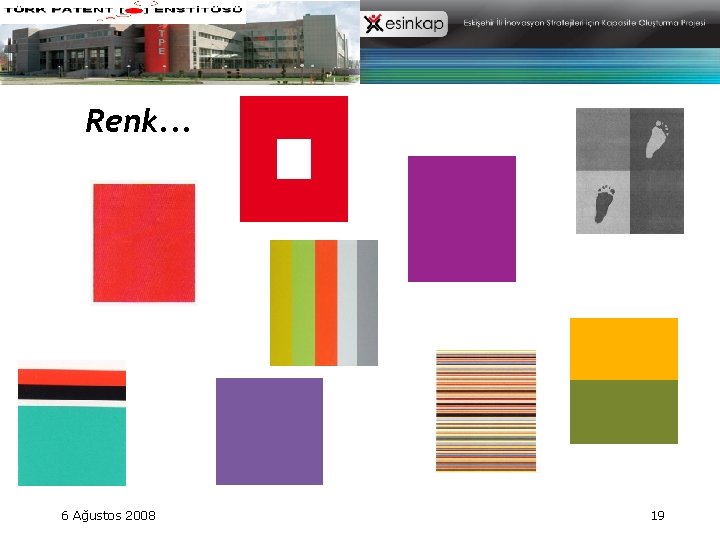Select the violet purple square near the bottom
Screen dimensions: 720x540
270,431
